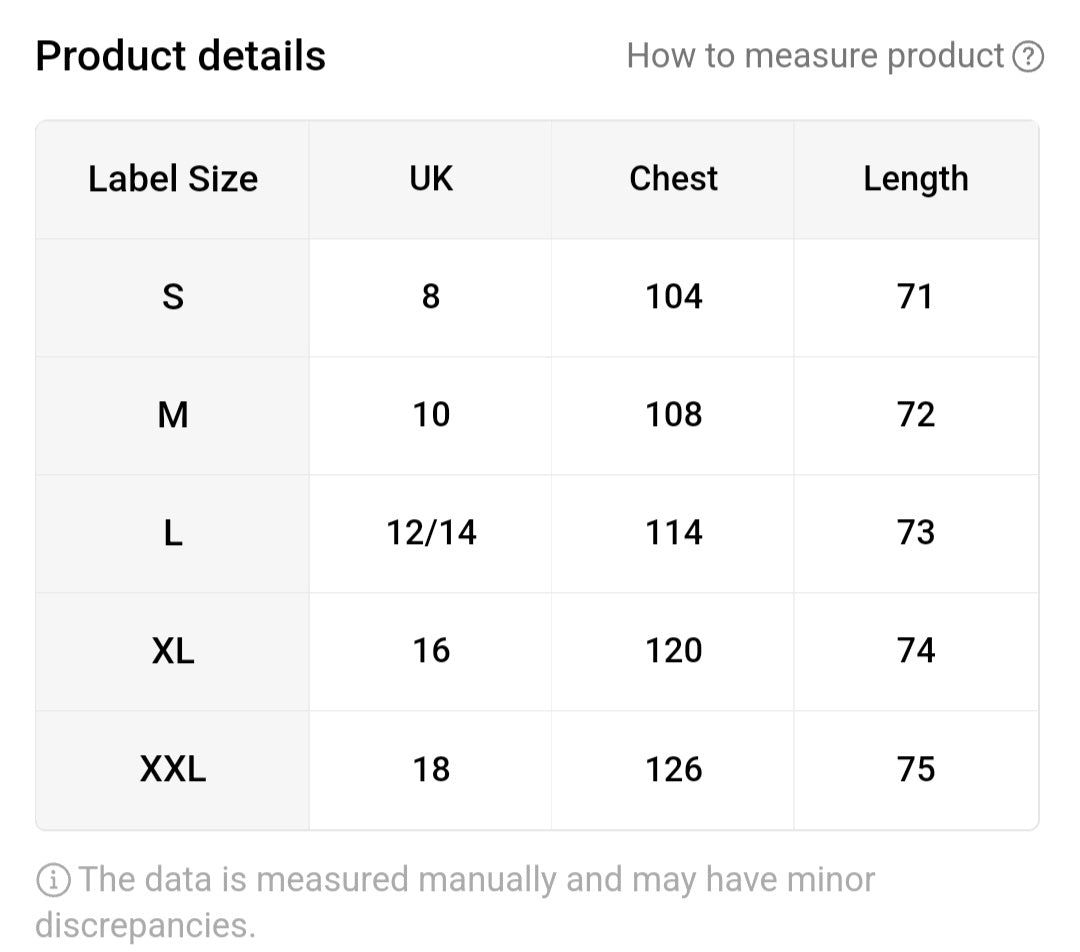Select the XXL size row label
1080x952 pixels.
(173, 769)
